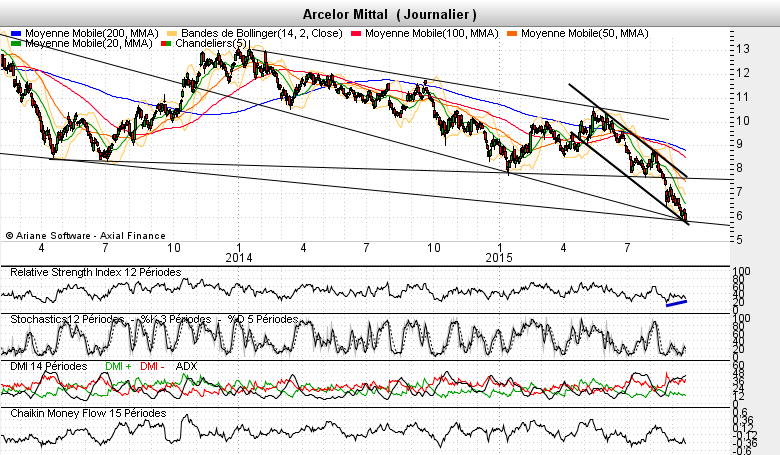Click the '13' price level on the price axis
Viewport: 780px width, 455px height.
pos(743,49)
